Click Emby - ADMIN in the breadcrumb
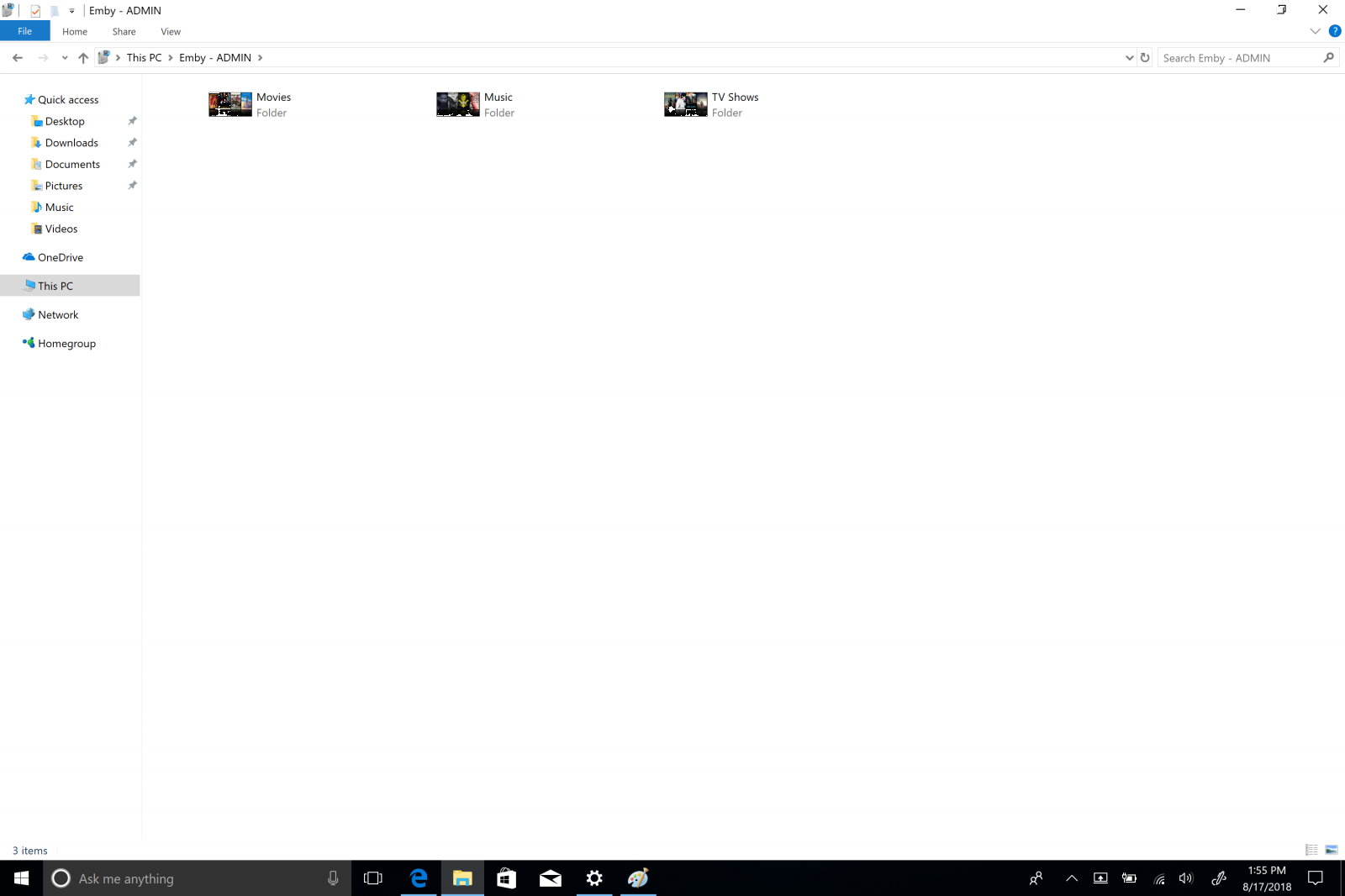Viewport: 1345px width, 896px height. 215,58
